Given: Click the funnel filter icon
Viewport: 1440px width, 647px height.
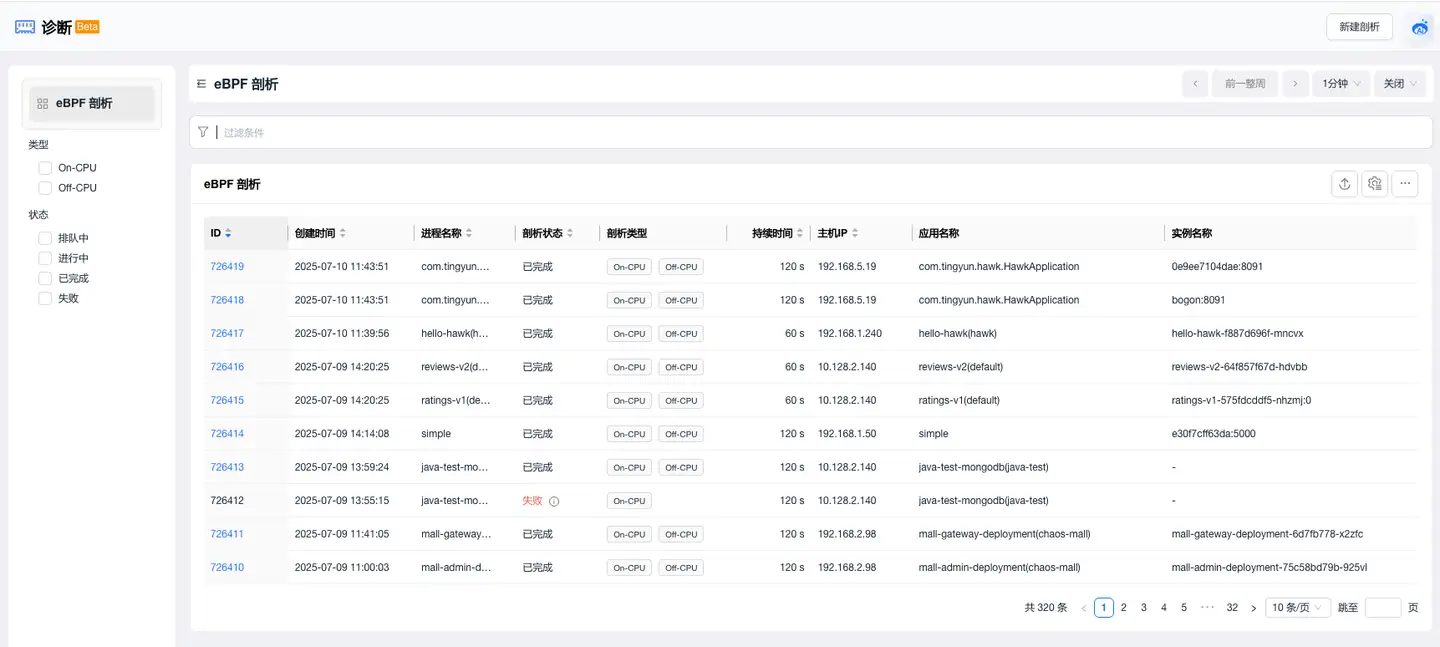Looking at the screenshot, I should 203,132.
